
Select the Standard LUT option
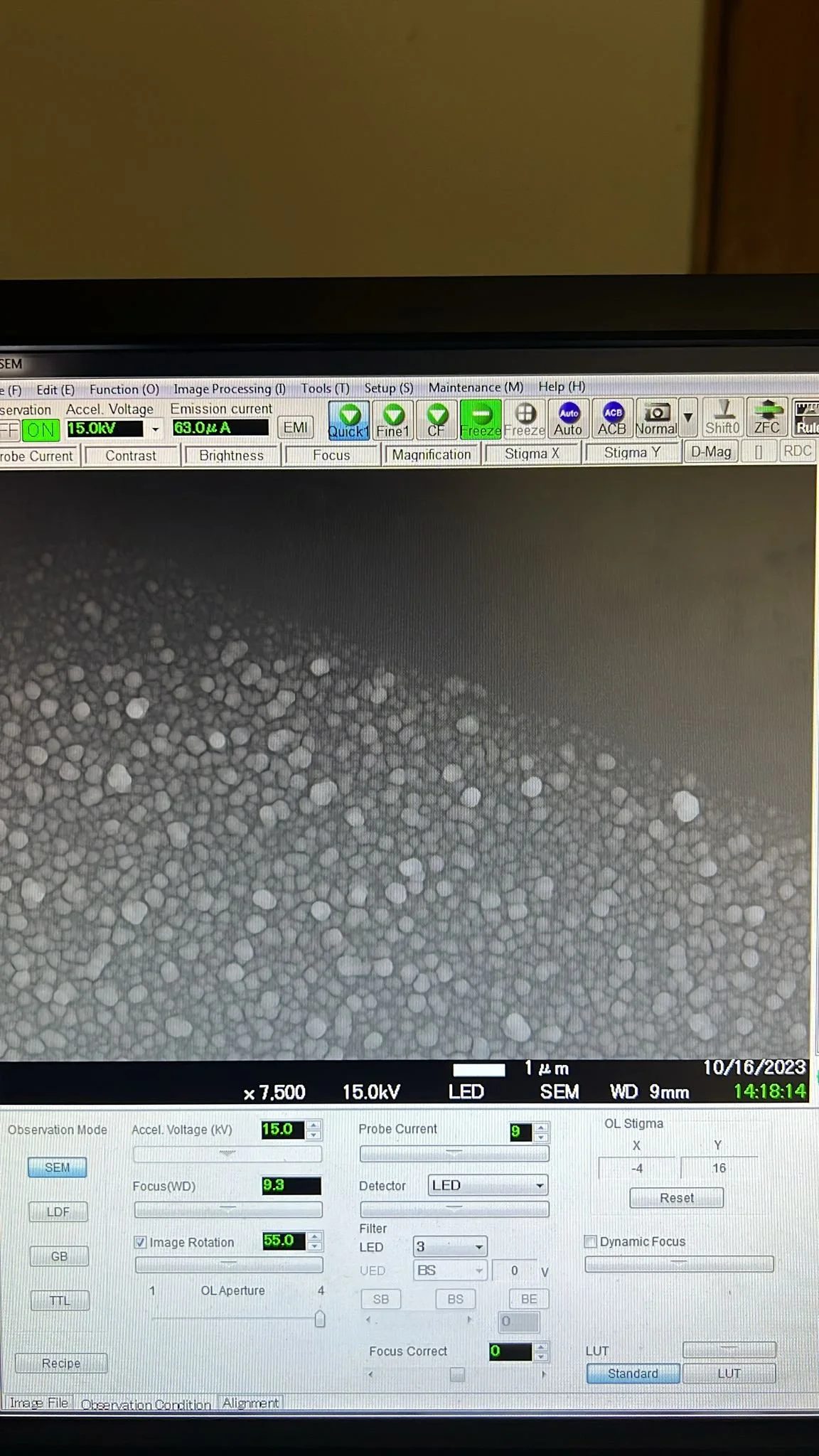[x=633, y=1374]
